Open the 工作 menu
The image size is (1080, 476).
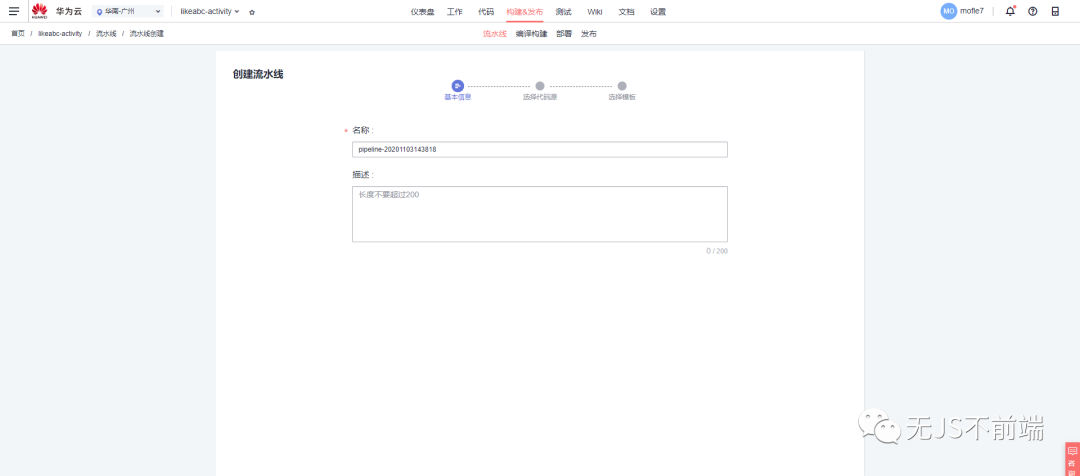tap(455, 12)
